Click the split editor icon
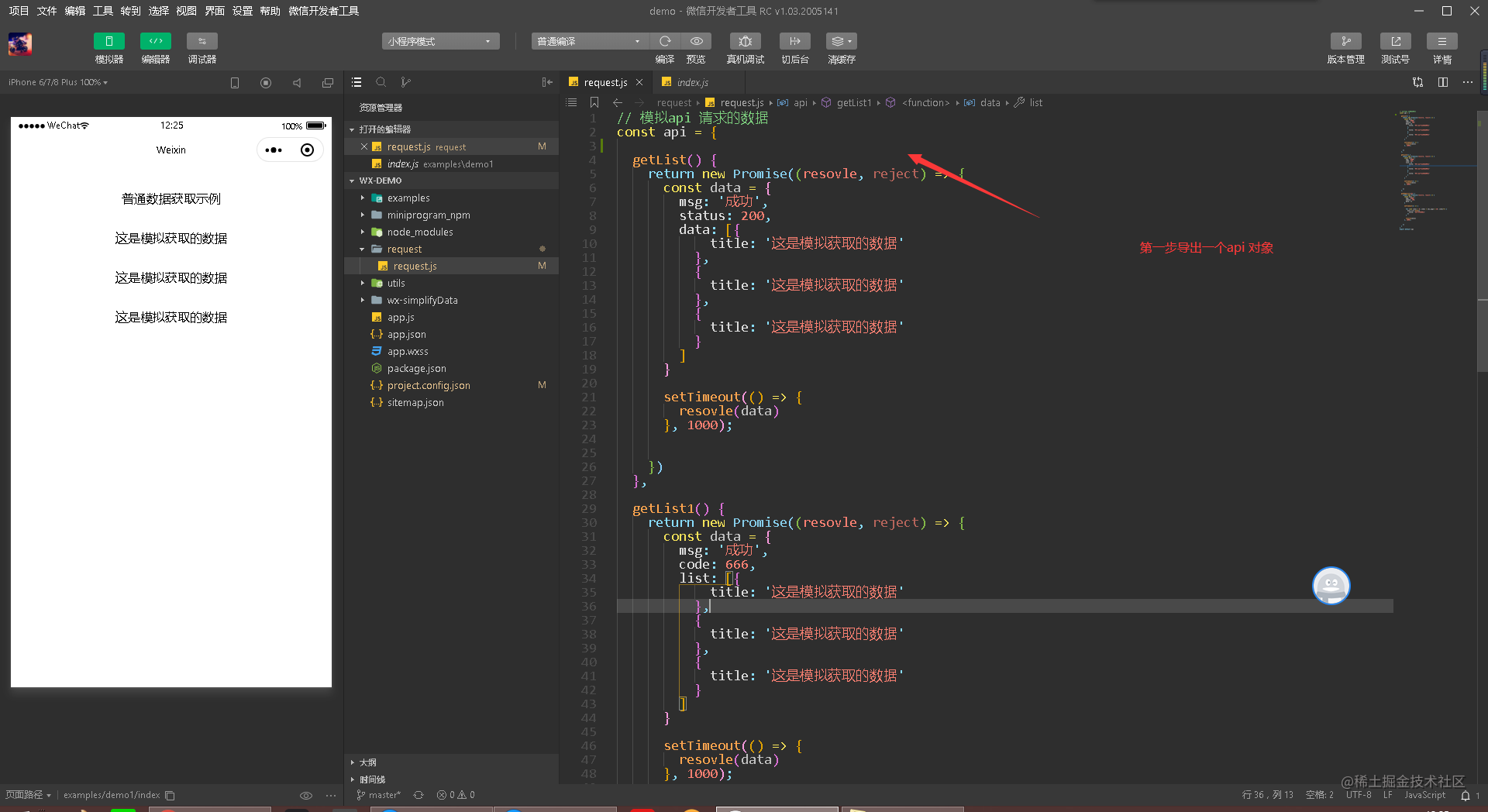The height and width of the screenshot is (812, 1488). (1443, 82)
